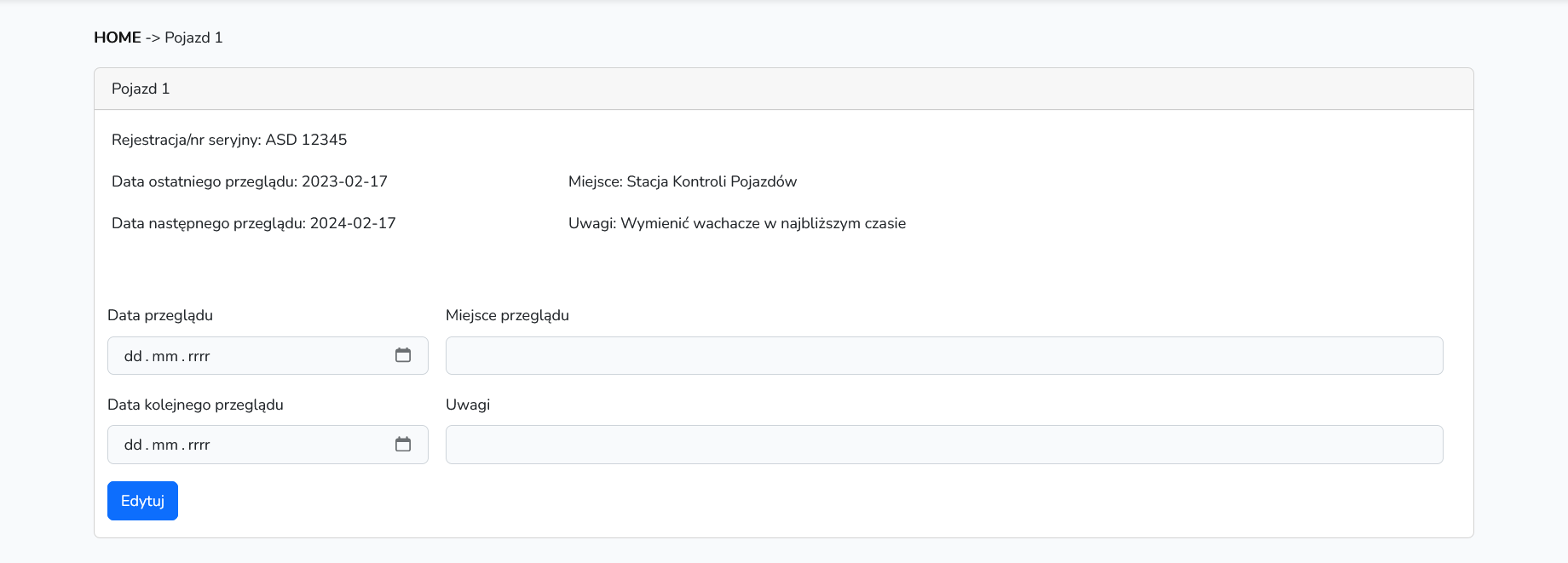Focus the Miejsce przeglądu text field
1568x563 pixels.
click(943, 355)
